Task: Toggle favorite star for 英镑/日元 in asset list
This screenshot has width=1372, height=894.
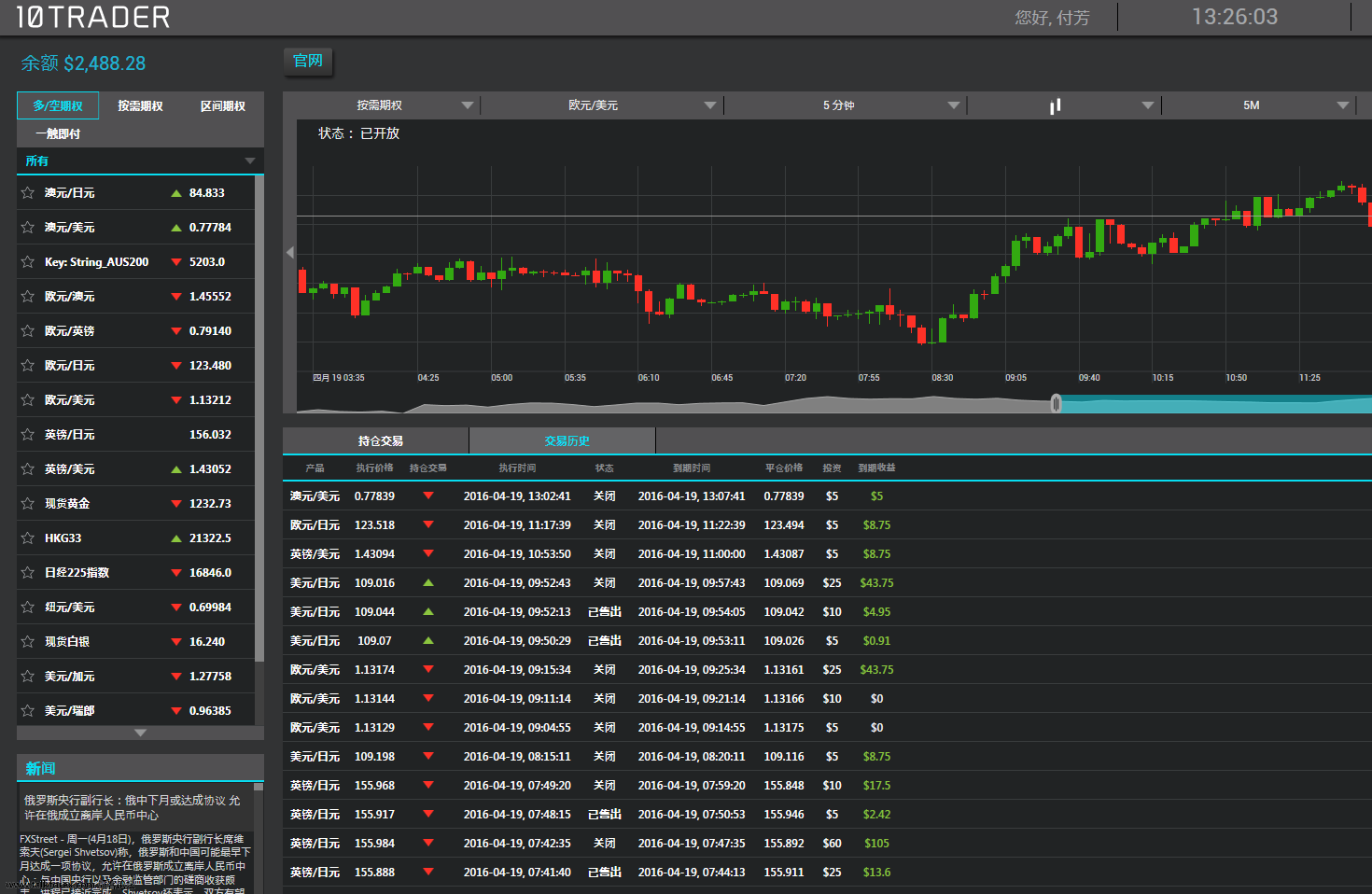Action: tap(28, 435)
